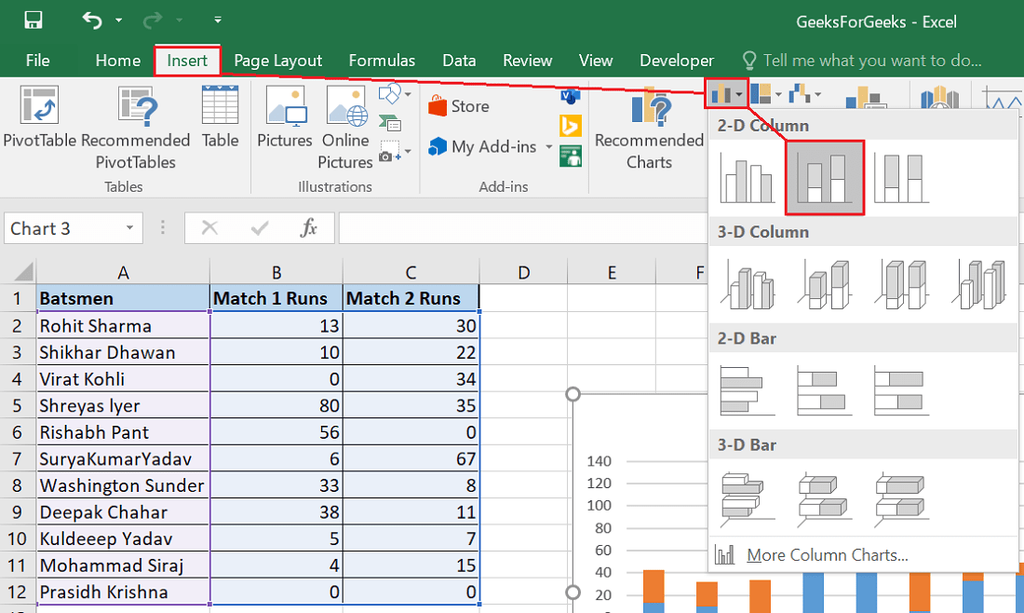This screenshot has height=613, width=1024.
Task: Insert Pictures from this device
Action: (x=285, y=116)
